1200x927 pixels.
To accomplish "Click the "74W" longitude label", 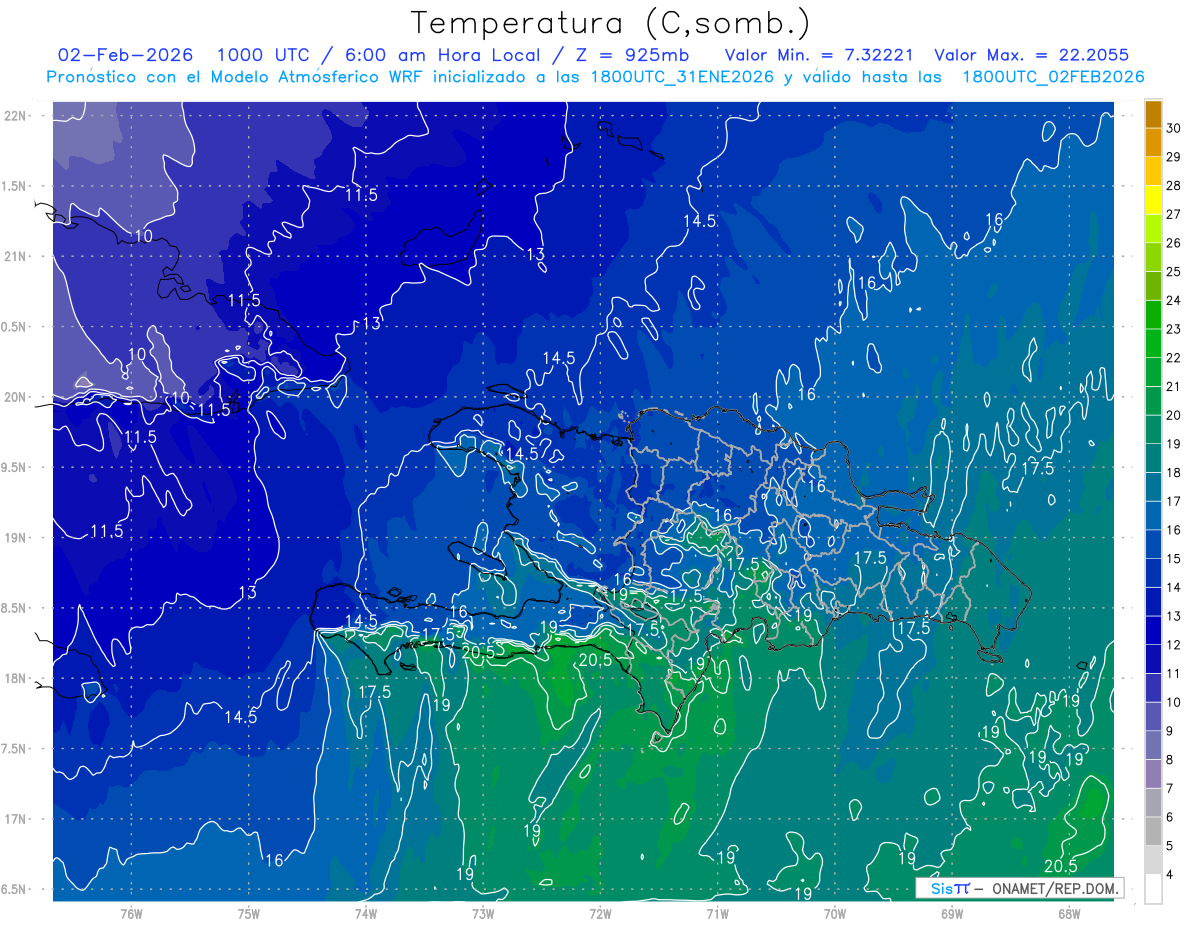I will [366, 914].
